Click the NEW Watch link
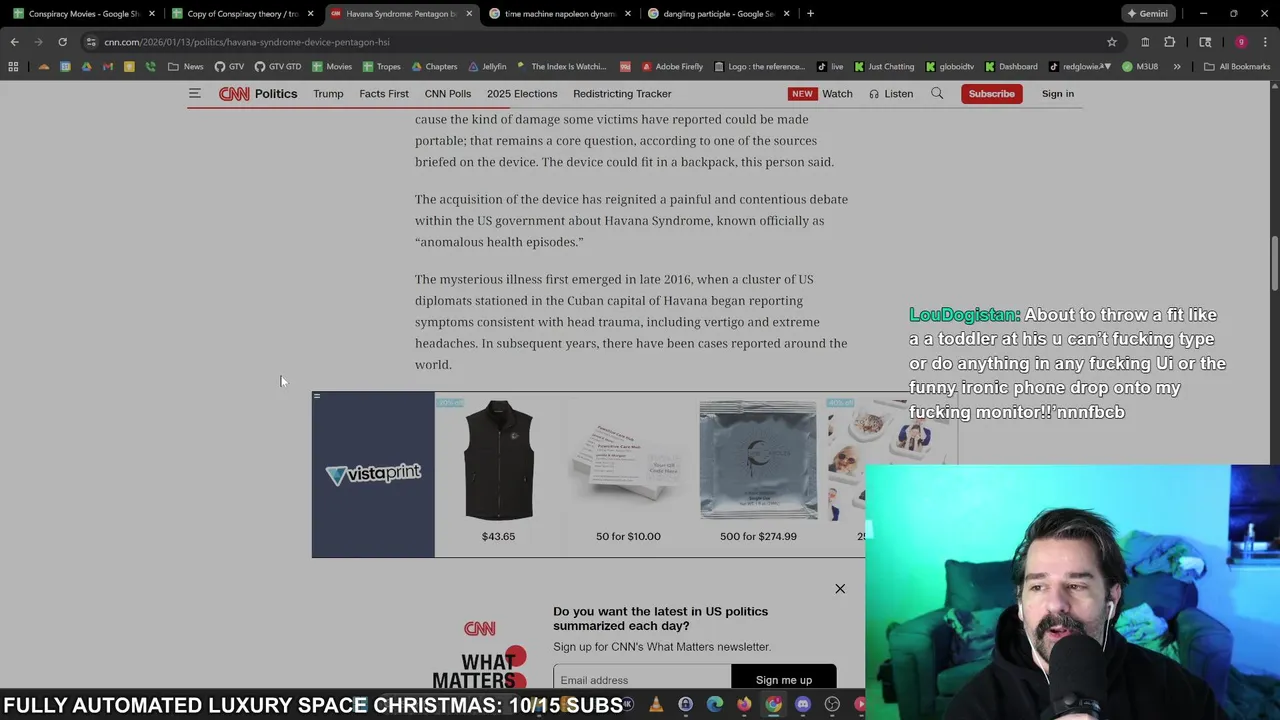 [821, 94]
